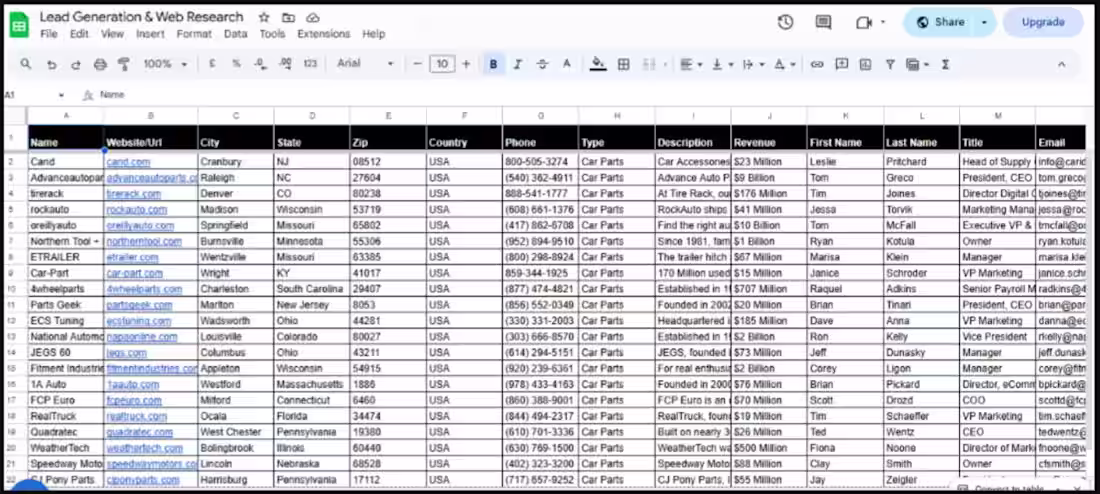
Task: Select the cell containing Bolingbrook
Action: tap(236, 448)
